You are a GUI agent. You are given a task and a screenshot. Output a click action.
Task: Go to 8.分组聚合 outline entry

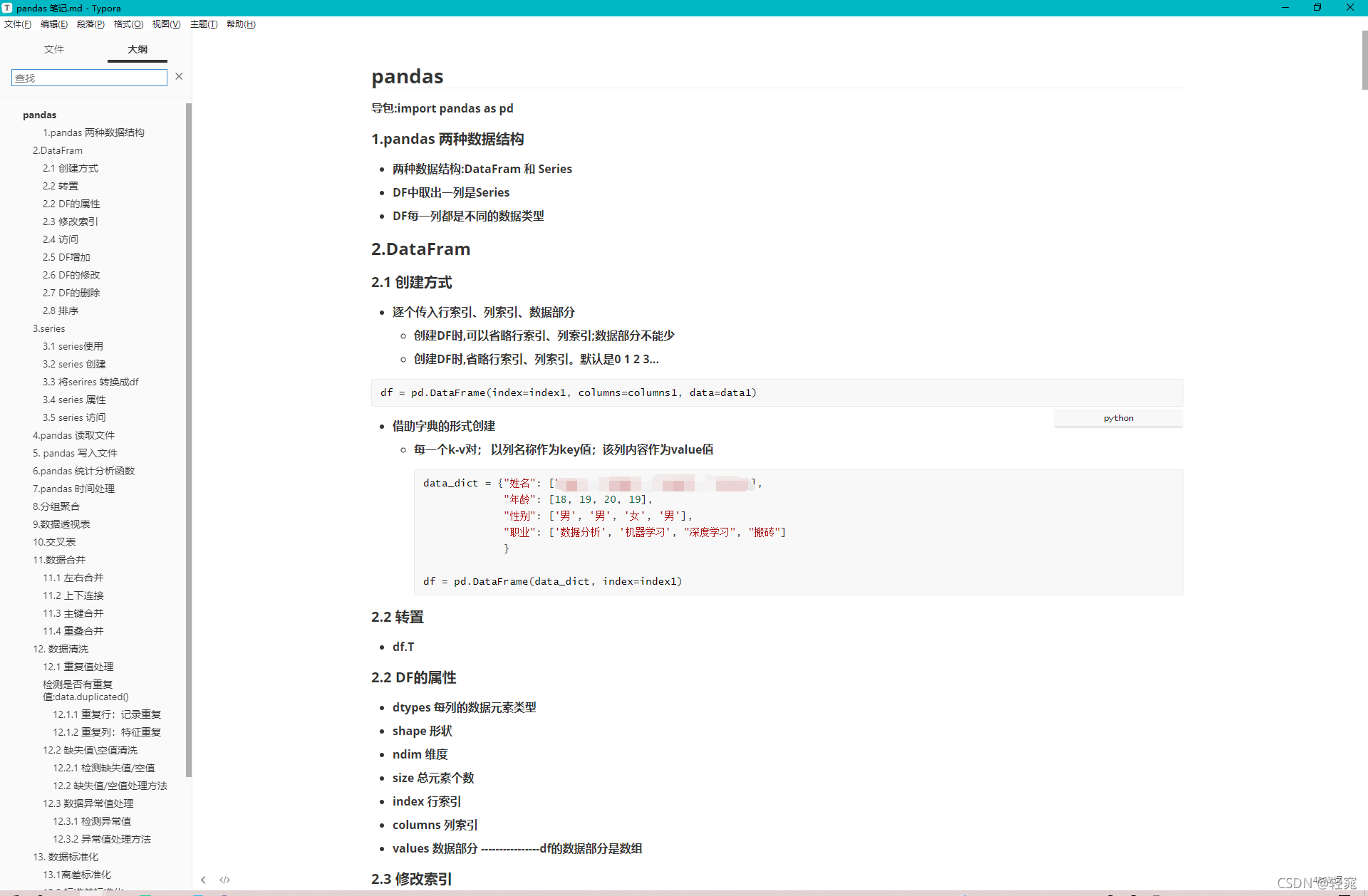56,506
